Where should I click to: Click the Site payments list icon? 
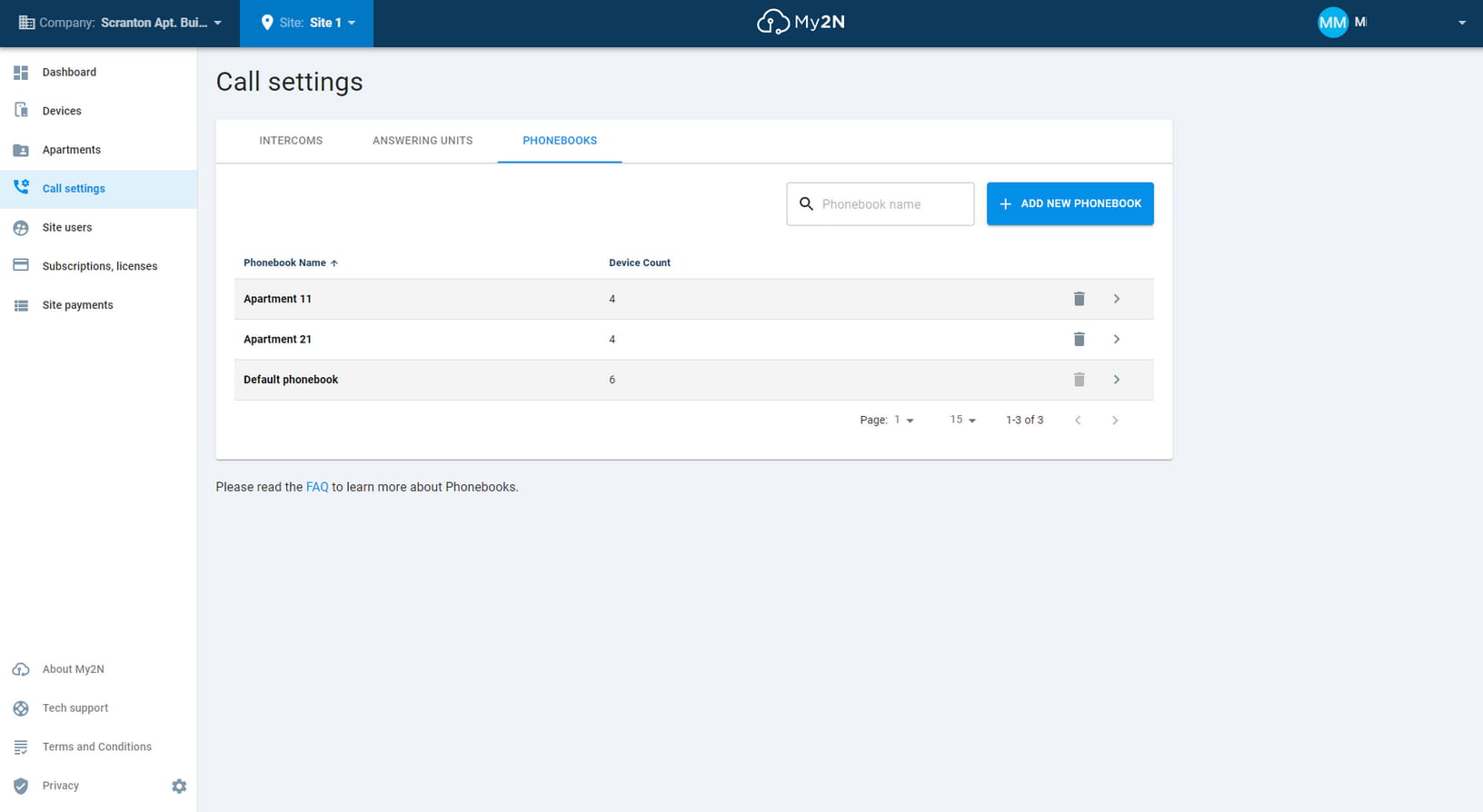point(21,305)
